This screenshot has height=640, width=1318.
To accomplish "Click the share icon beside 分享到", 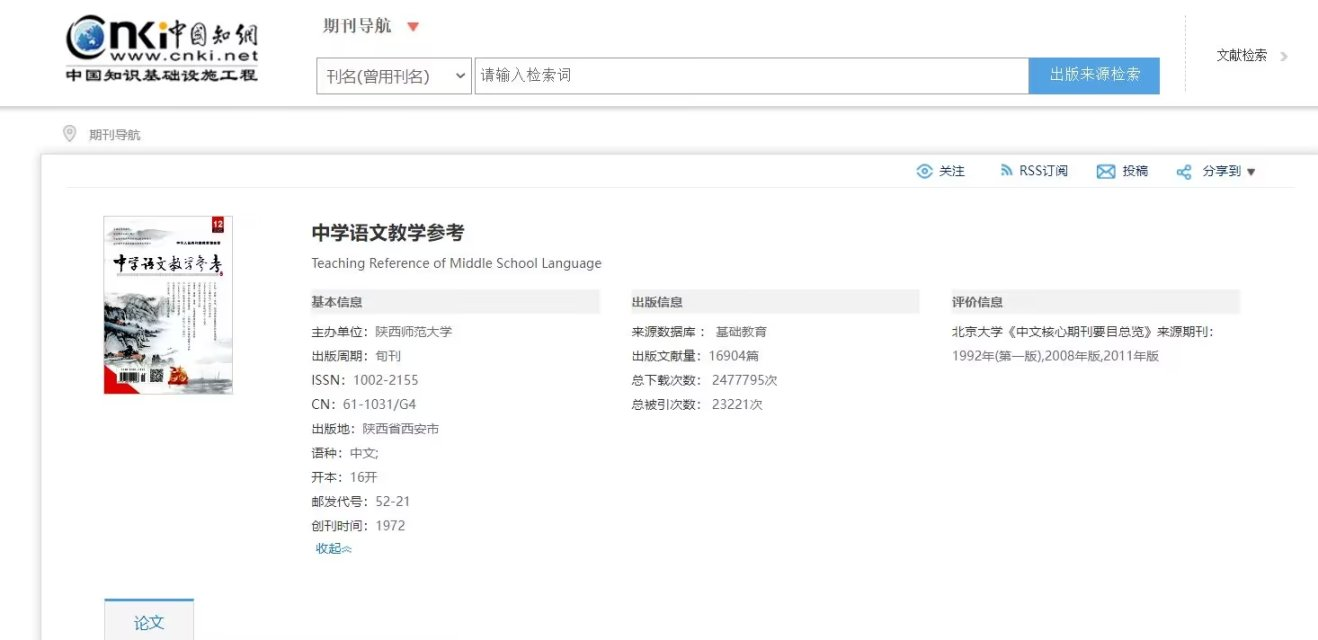I will 1184,172.
